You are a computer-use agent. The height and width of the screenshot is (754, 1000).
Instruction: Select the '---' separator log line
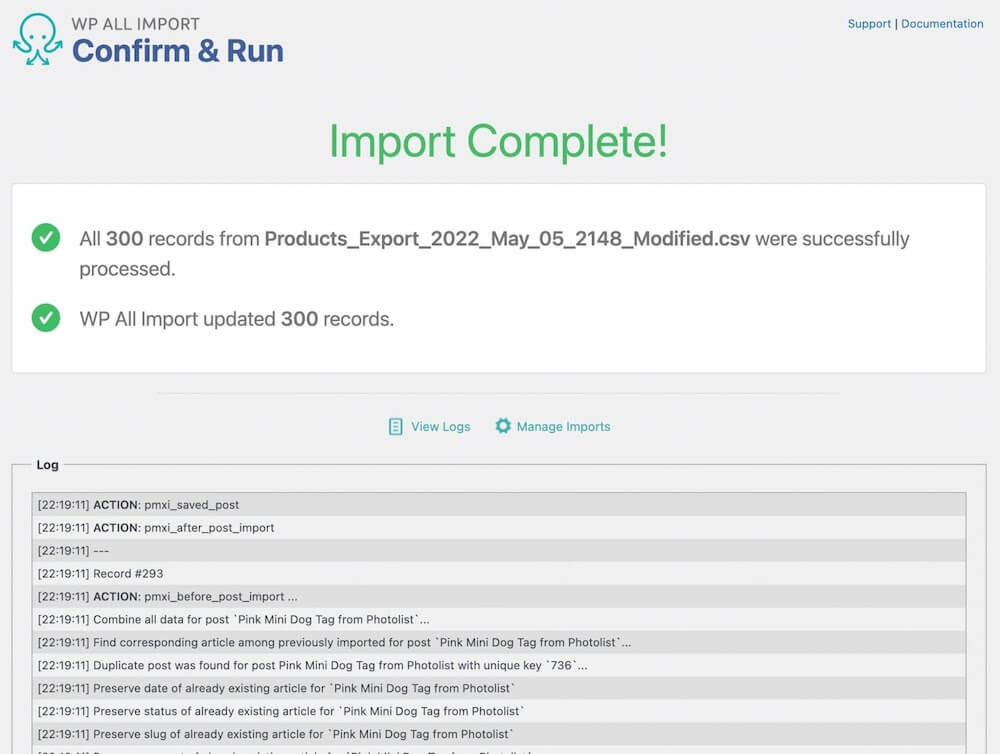point(499,551)
